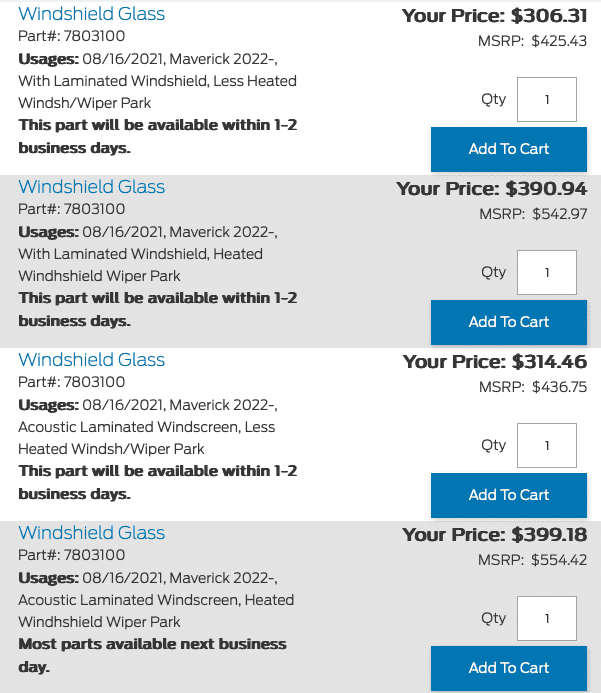Screen dimensions: 601x693
Task: Add the $390.94 heated windshield to cart
Action: (509, 322)
